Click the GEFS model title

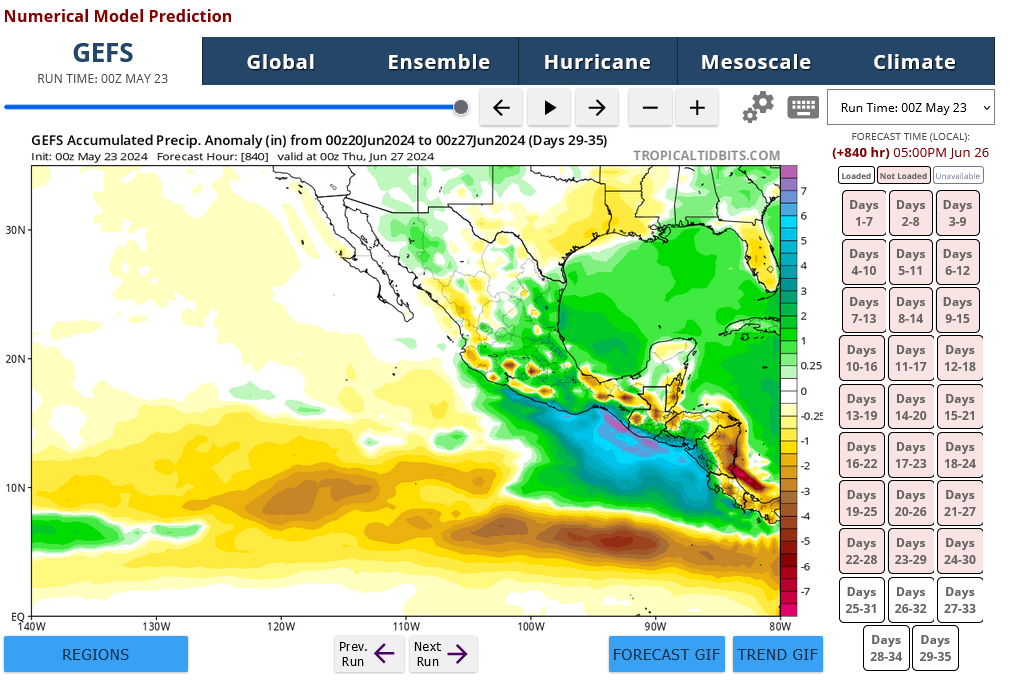pos(103,53)
